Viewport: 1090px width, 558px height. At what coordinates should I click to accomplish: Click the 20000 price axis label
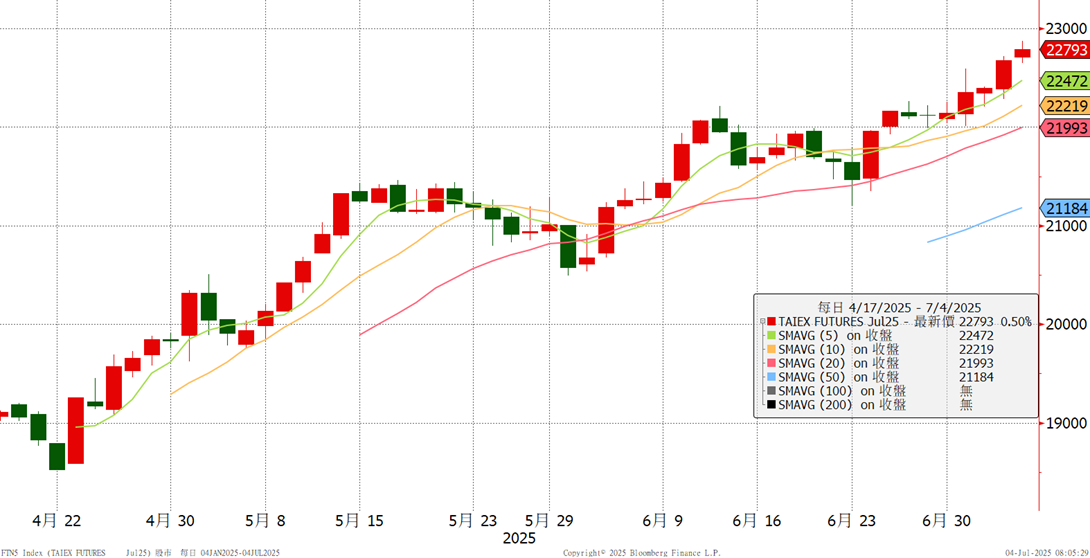(x=1064, y=325)
